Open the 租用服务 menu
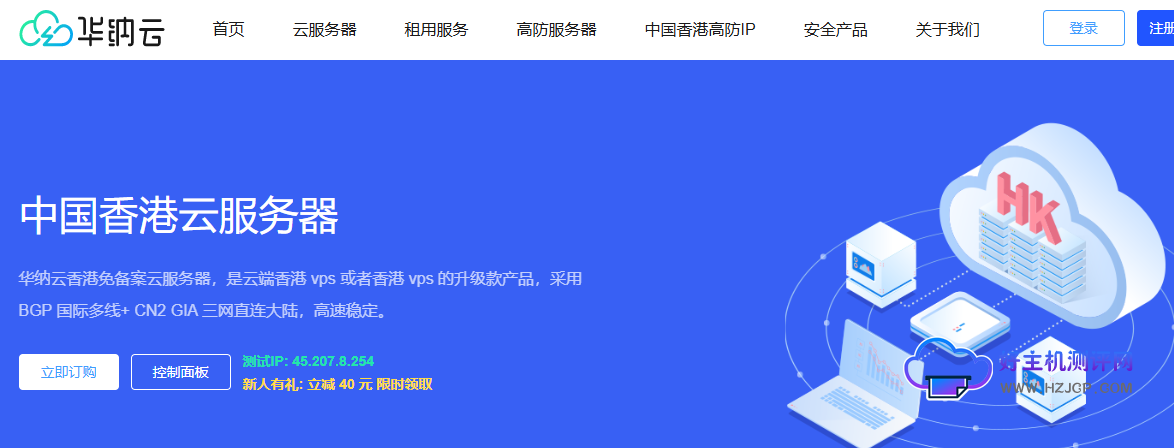This screenshot has width=1174, height=448. [x=436, y=30]
